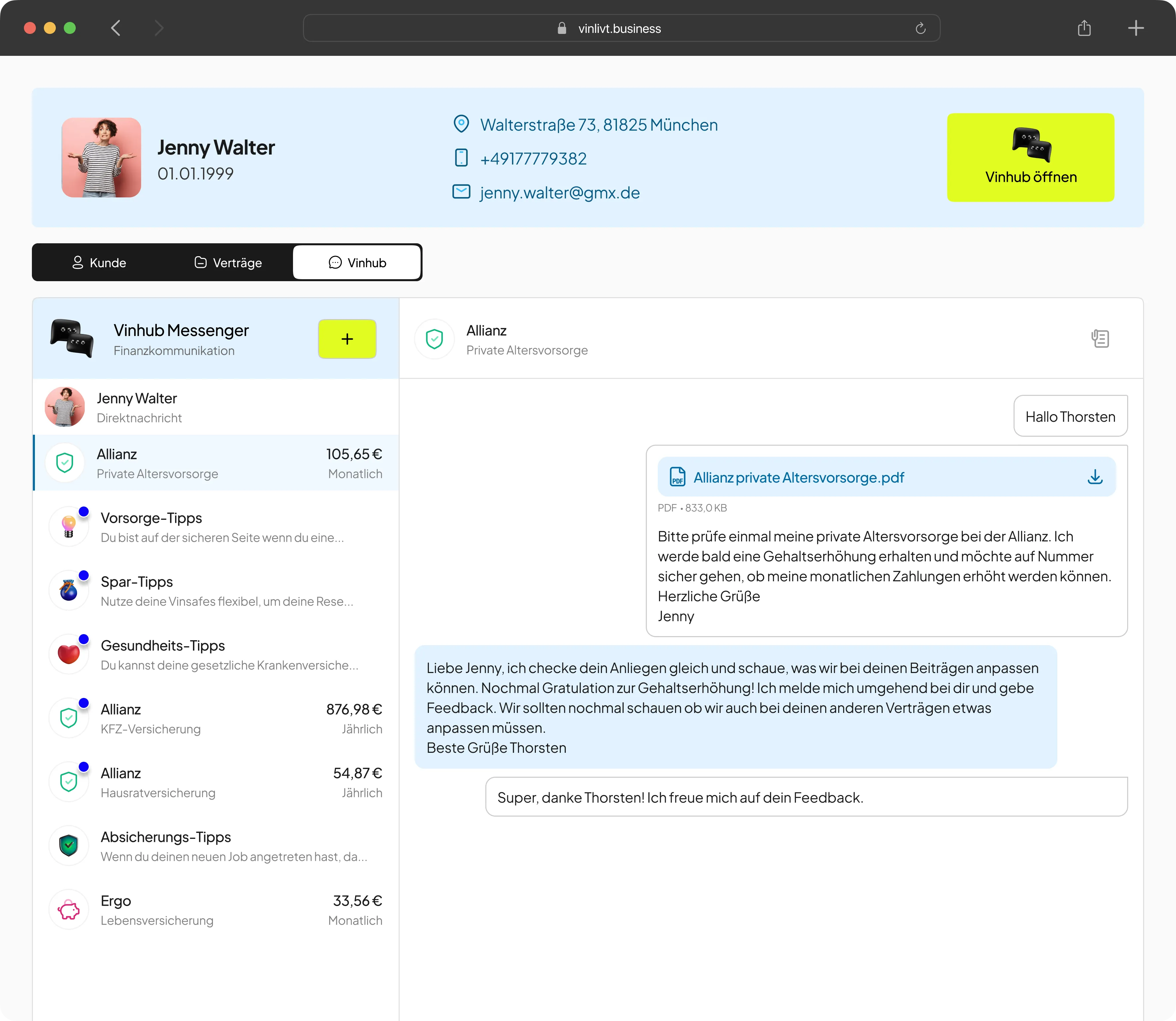
Task: Click the vinlivt.business address bar
Action: tap(621, 28)
